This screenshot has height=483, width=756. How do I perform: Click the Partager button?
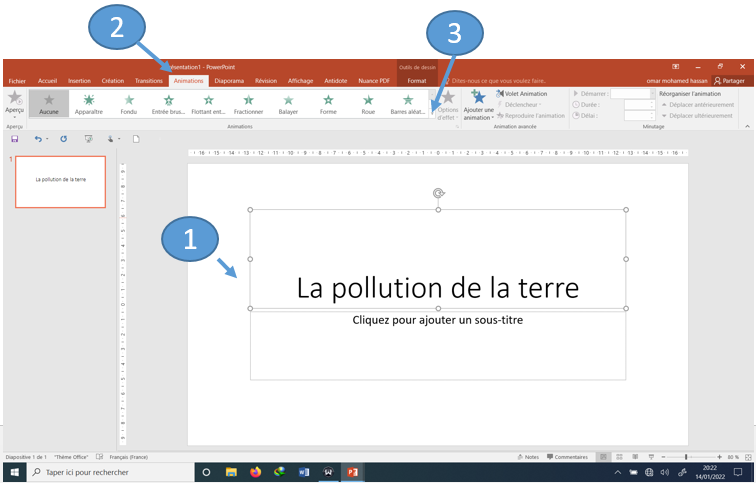coord(729,81)
